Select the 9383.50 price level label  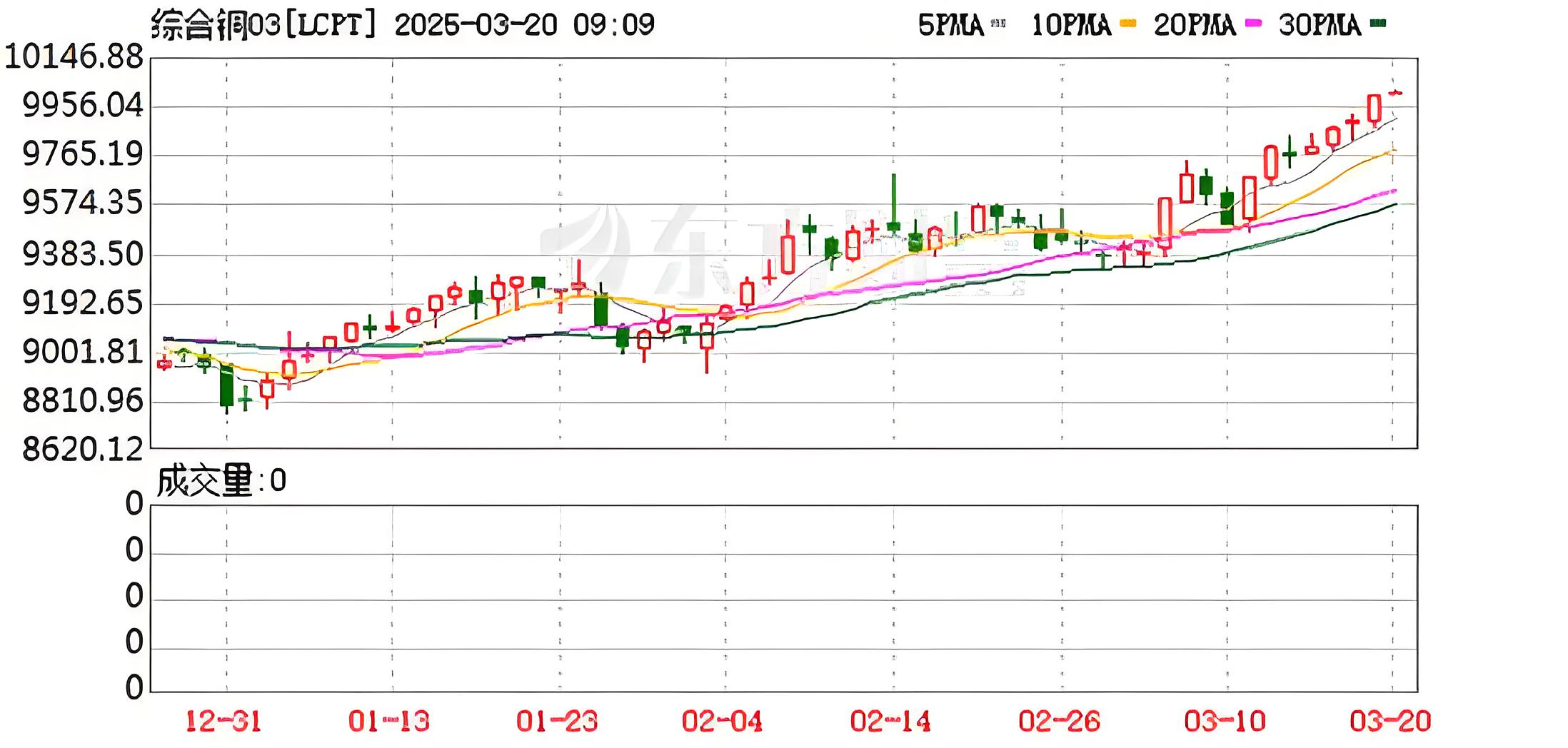tap(83, 254)
